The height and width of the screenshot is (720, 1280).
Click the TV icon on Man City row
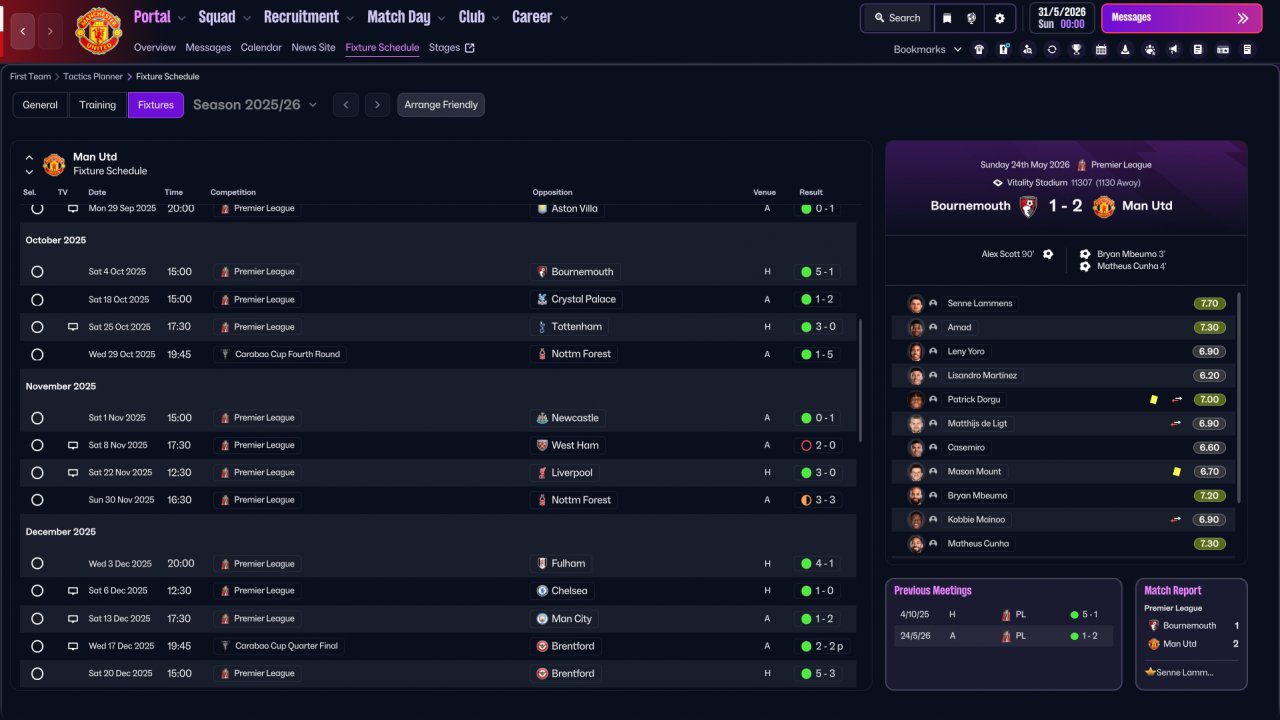coord(73,619)
